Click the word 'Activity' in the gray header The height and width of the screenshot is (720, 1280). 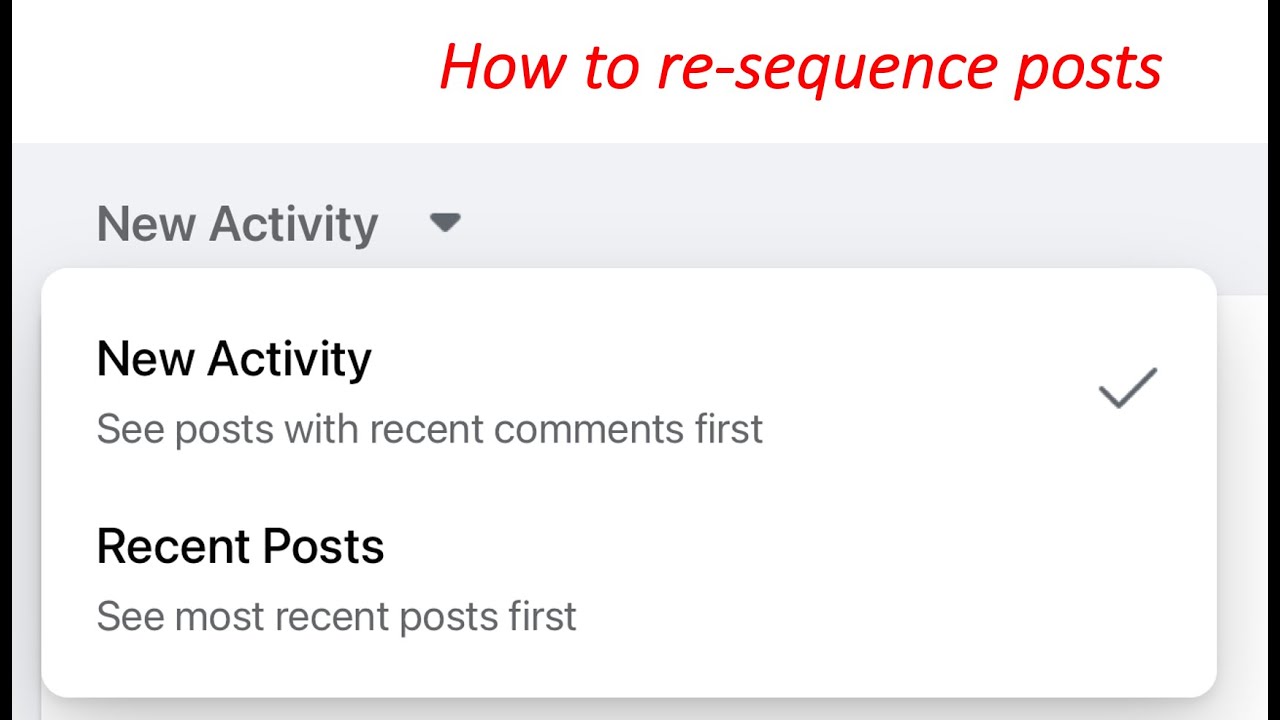[293, 224]
